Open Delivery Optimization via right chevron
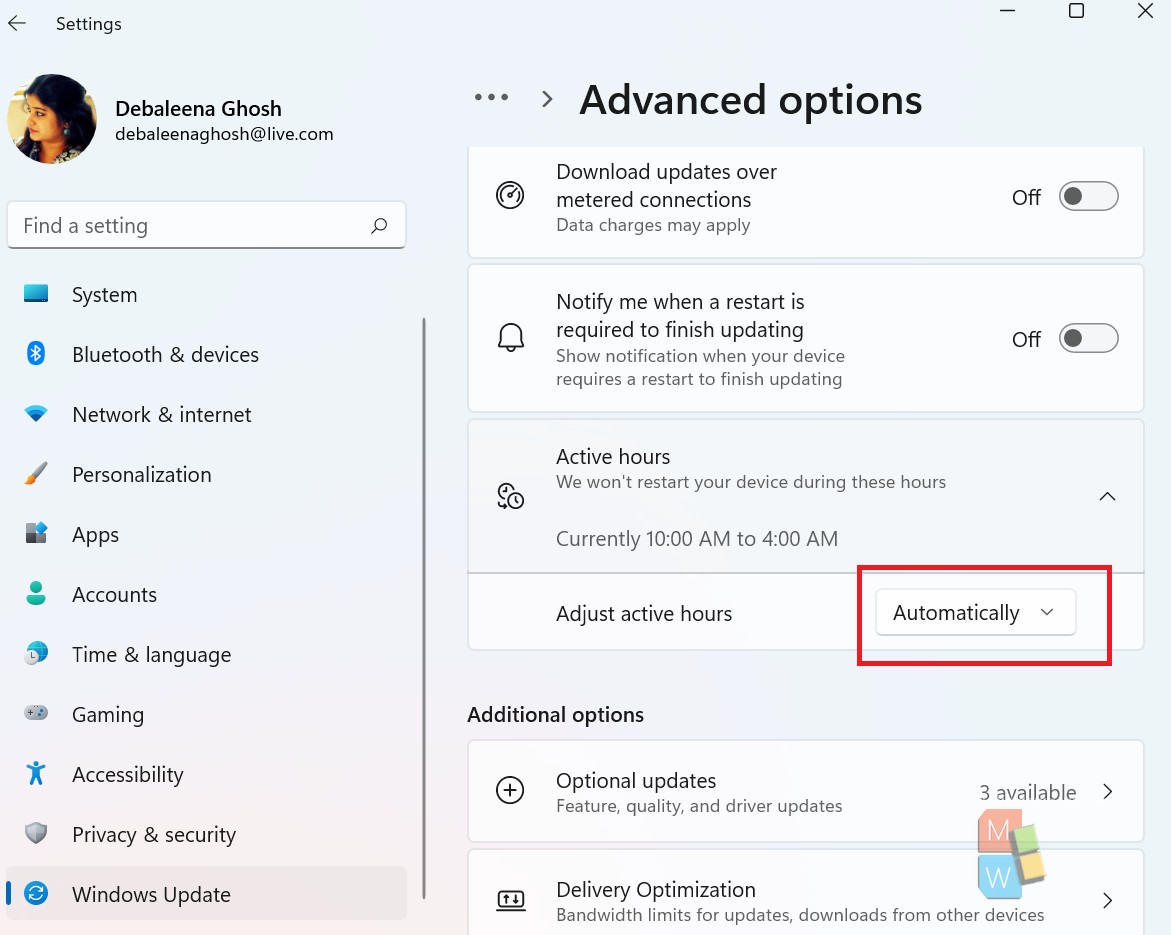Screen dimensions: 1171x935 (x=1108, y=901)
